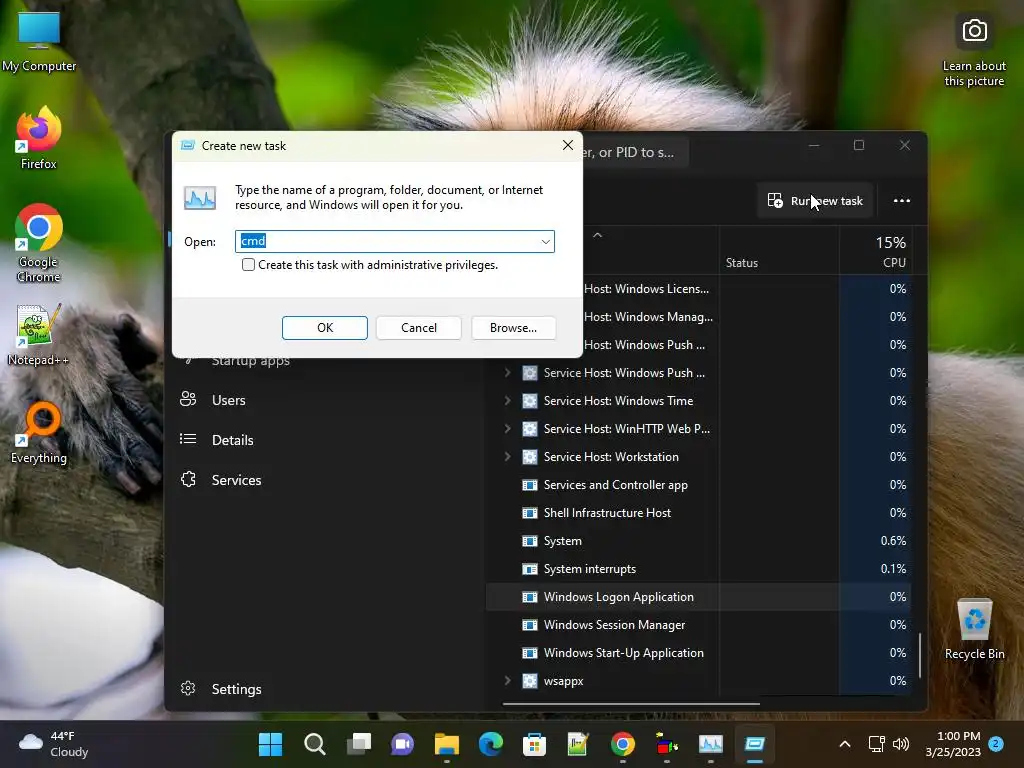Image resolution: width=1024 pixels, height=768 pixels.
Task: Open the Recycle Bin
Action: (974, 630)
